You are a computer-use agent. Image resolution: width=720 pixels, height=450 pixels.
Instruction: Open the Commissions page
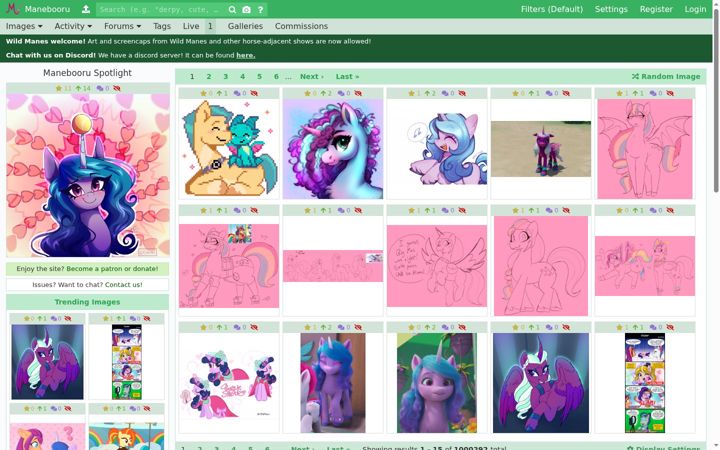[x=301, y=26]
